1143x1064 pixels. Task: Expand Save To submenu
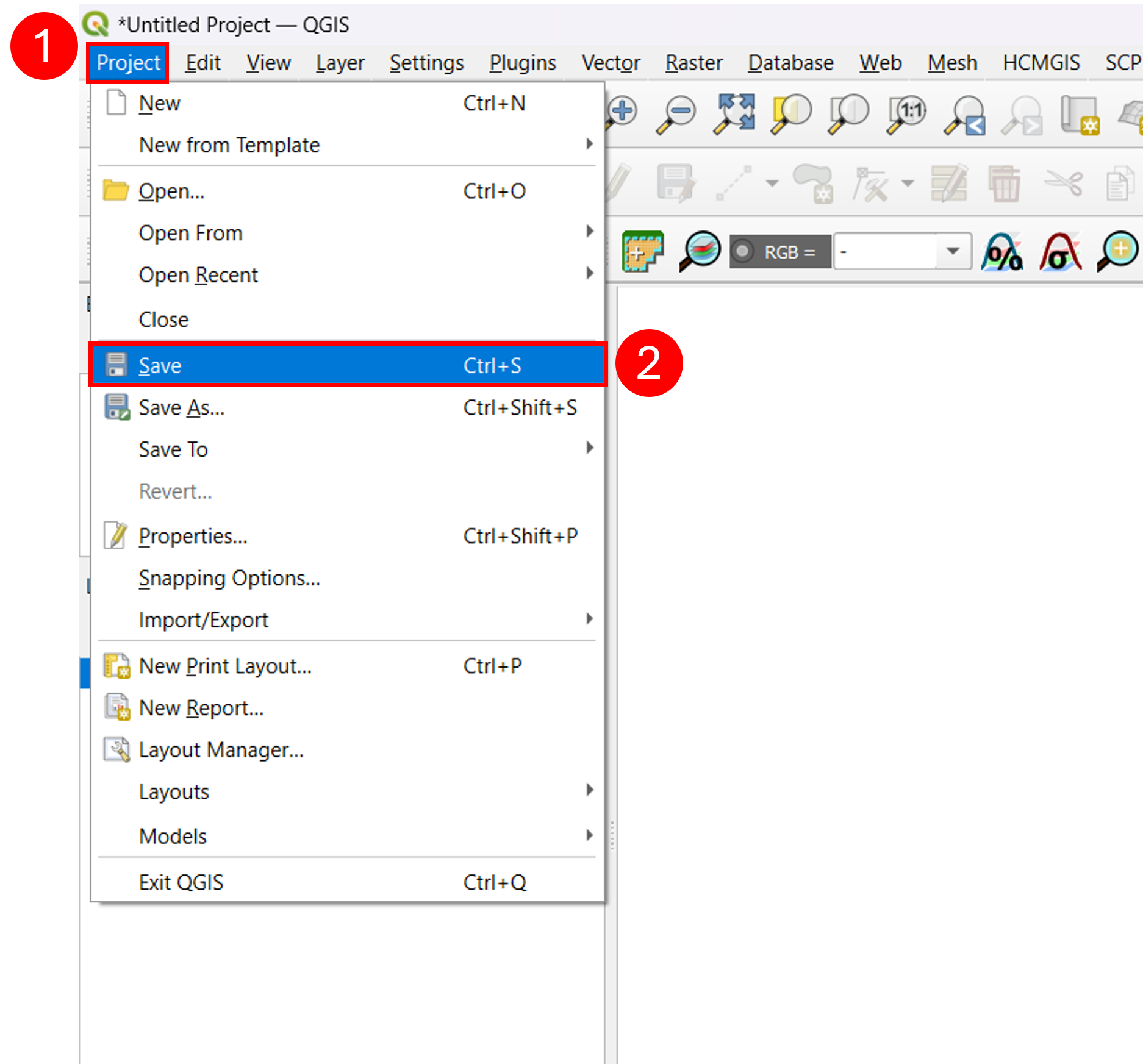tap(348, 449)
